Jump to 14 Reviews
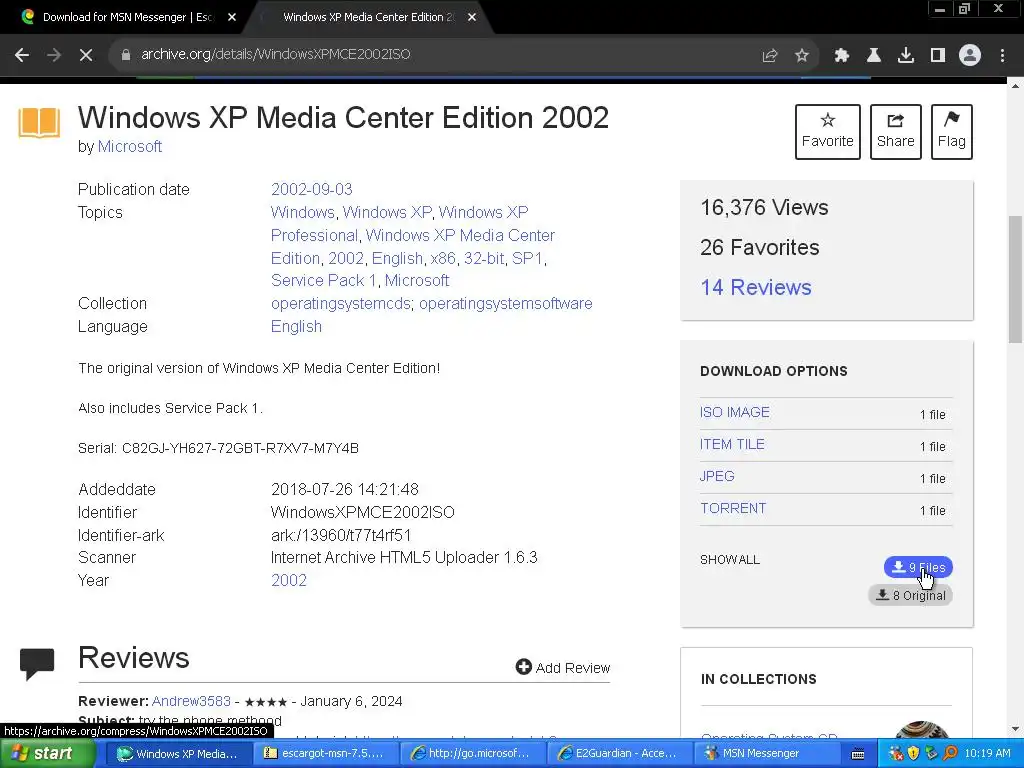This screenshot has width=1024, height=768. click(x=756, y=287)
